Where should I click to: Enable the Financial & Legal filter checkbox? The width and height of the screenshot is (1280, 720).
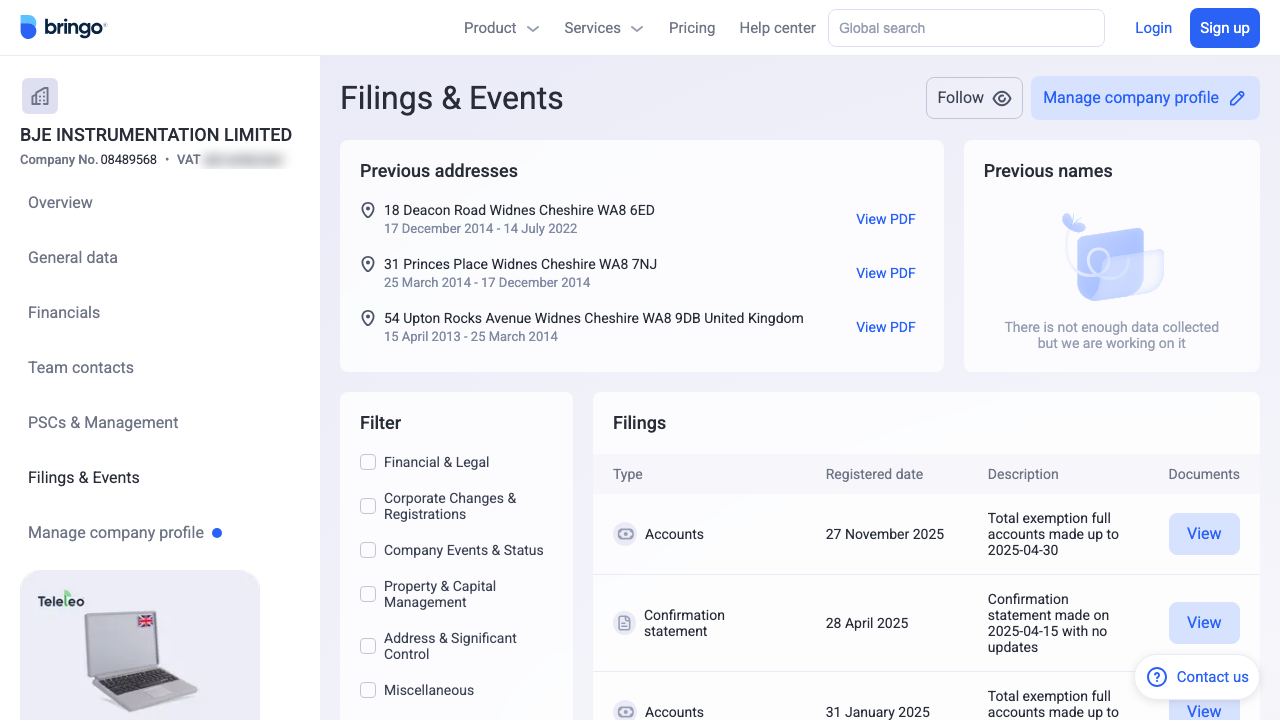368,462
